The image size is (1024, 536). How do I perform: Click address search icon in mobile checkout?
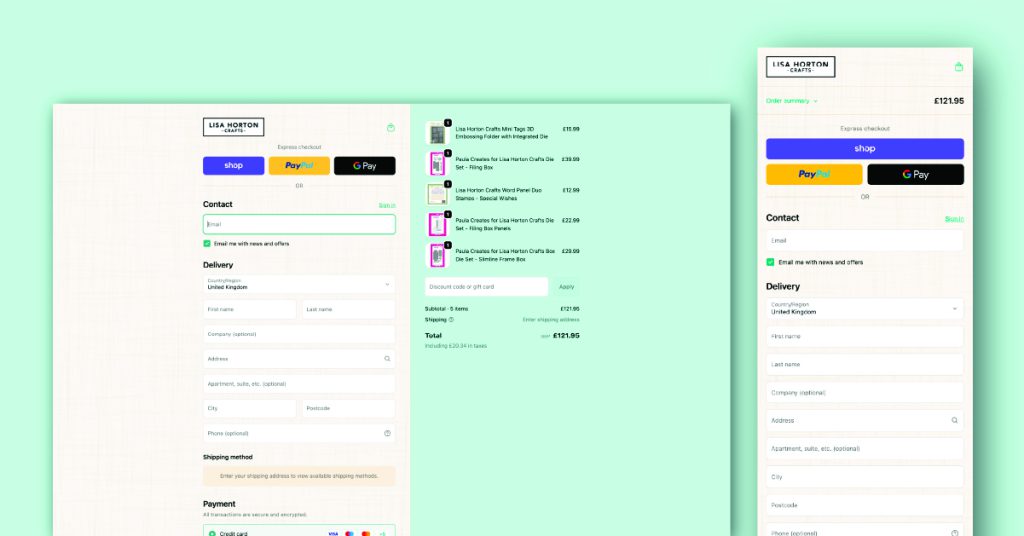click(954, 420)
